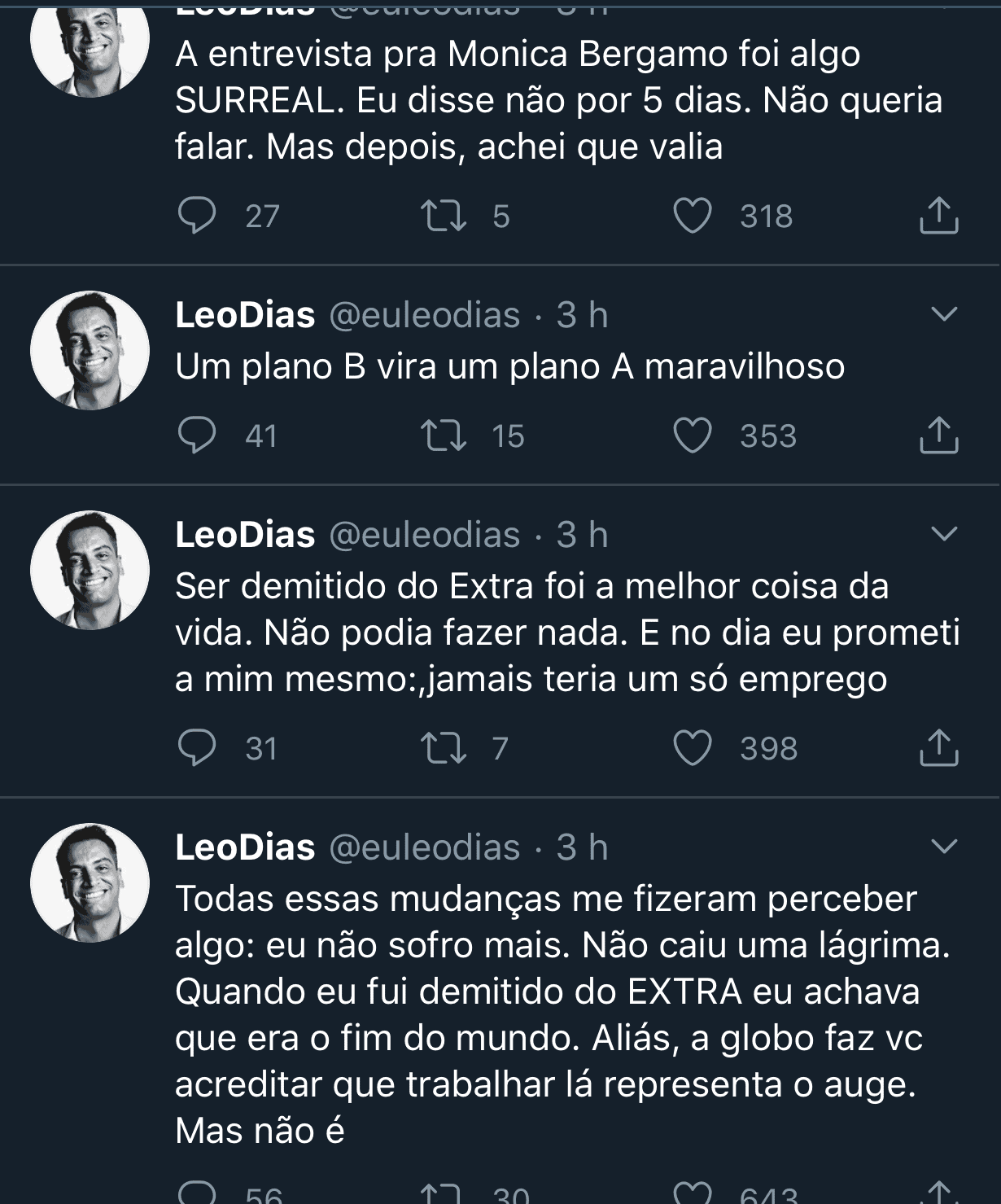Reply to the 'plano B' tweet
The width and height of the screenshot is (1001, 1204).
197,436
